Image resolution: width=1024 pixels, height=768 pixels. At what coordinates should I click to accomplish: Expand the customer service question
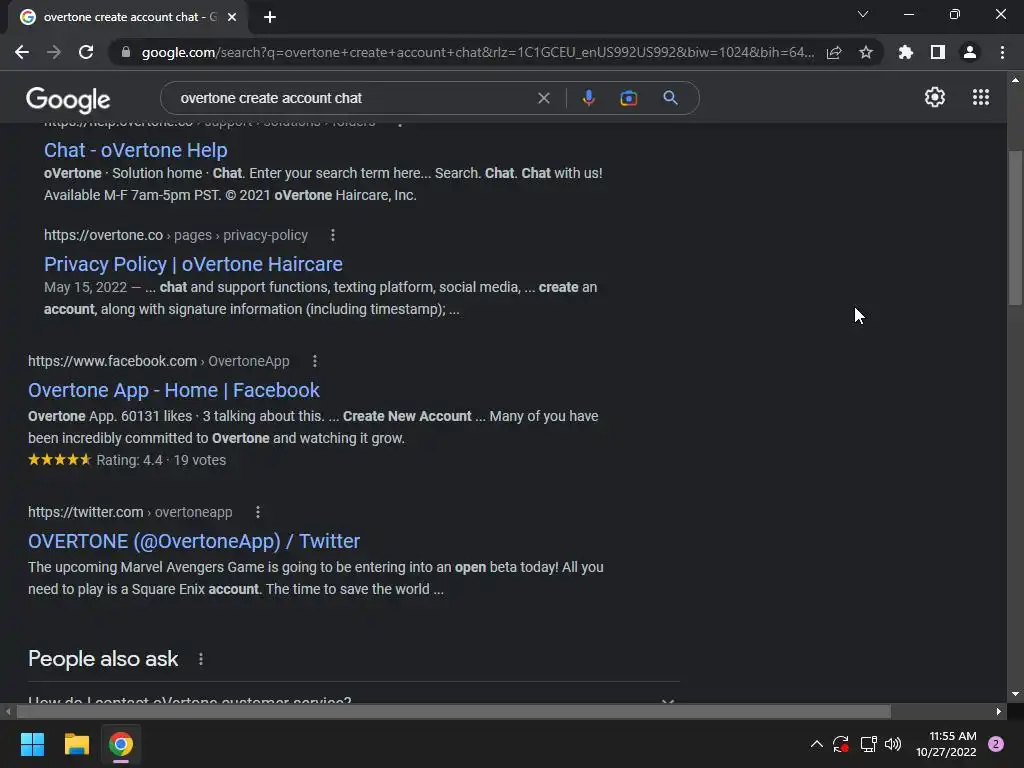353,699
